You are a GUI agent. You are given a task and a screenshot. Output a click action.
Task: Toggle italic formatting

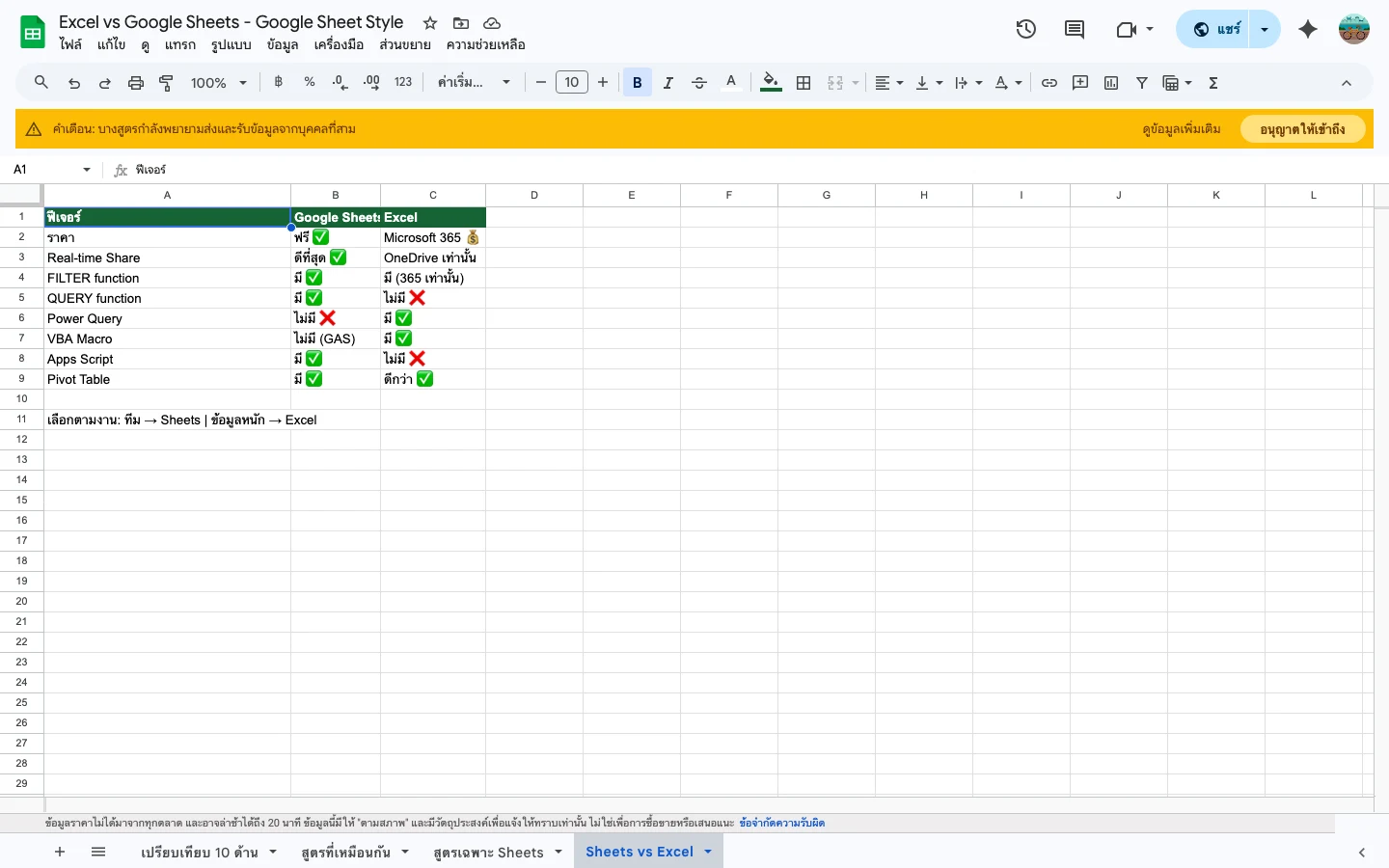(667, 82)
